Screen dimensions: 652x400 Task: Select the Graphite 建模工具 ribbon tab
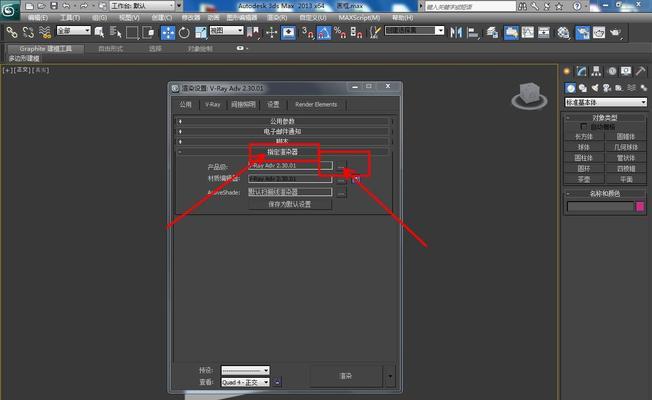pos(46,49)
